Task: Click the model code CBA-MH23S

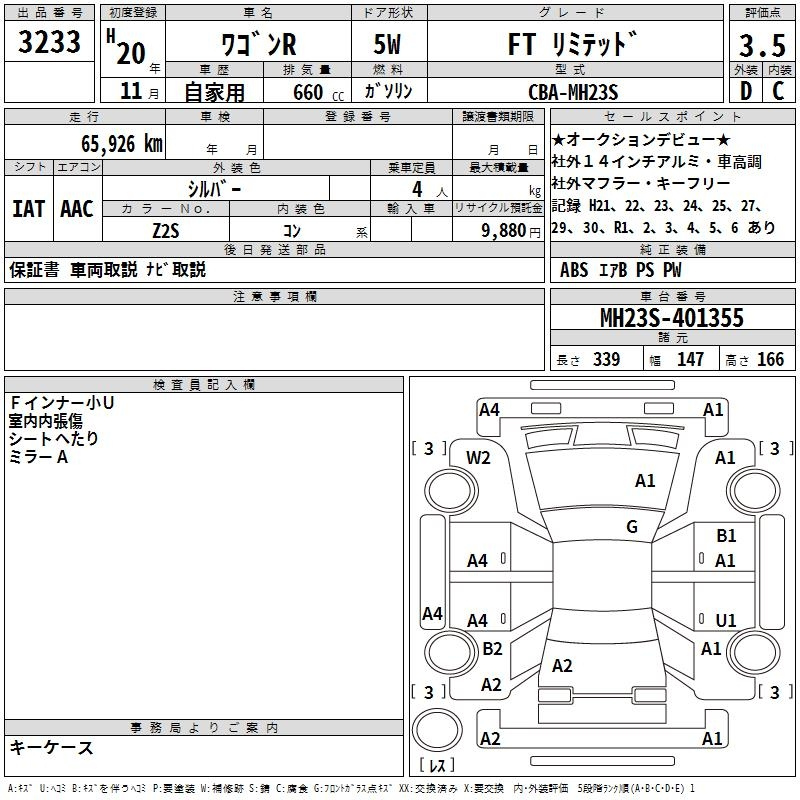Action: click(573, 92)
